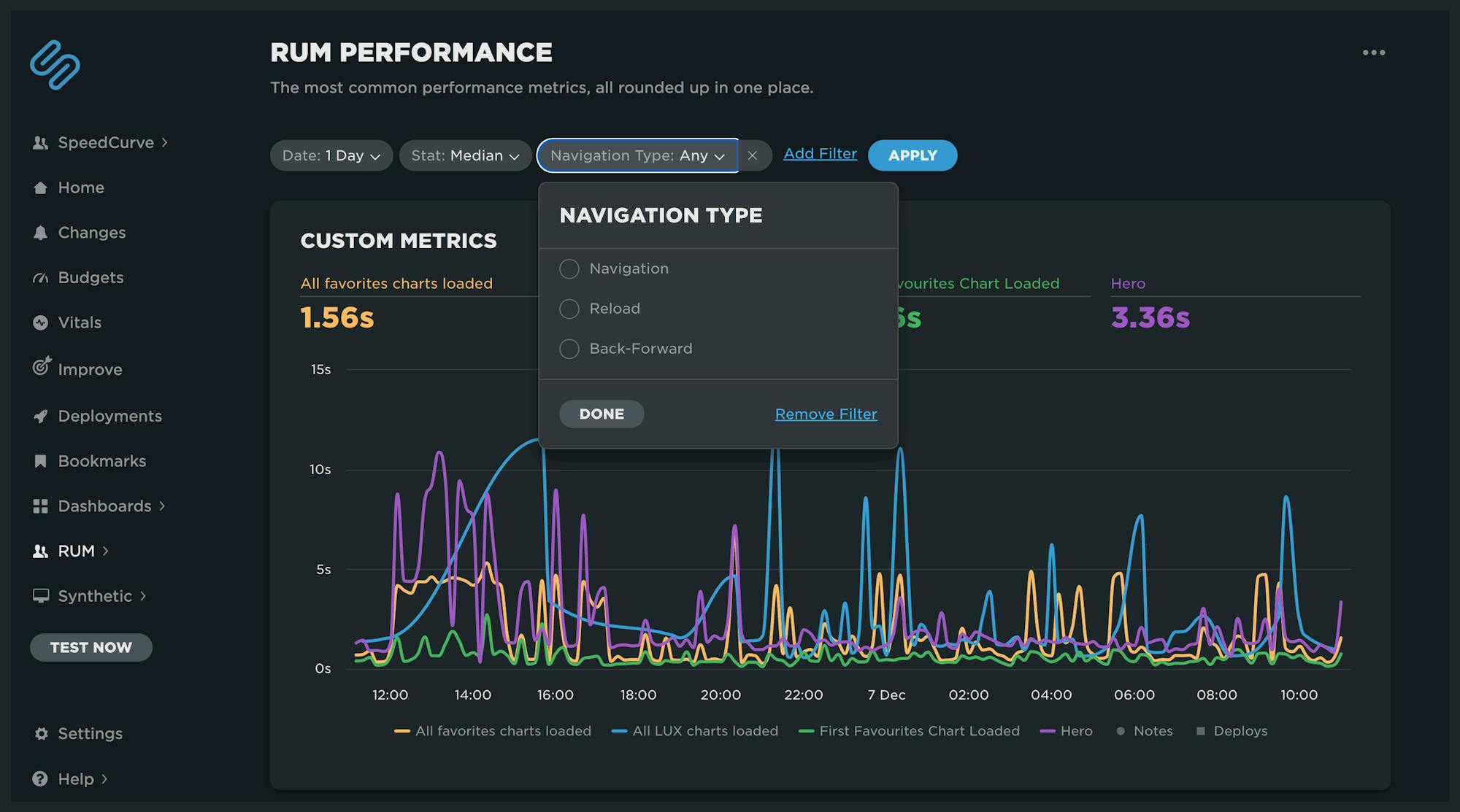Image resolution: width=1460 pixels, height=812 pixels.
Task: Click the SpeedCurve logo icon
Action: 55,65
